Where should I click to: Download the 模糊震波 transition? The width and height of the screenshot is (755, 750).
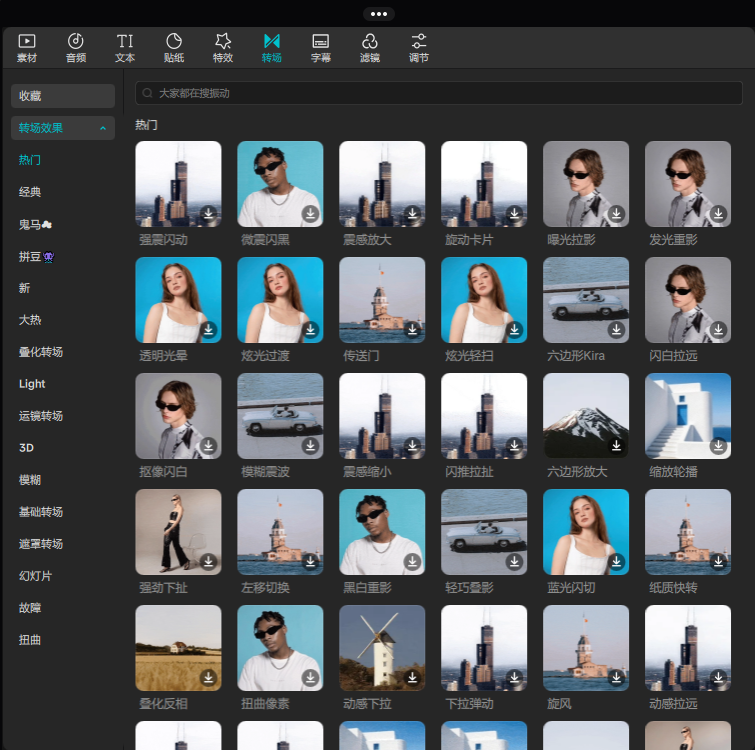click(311, 445)
